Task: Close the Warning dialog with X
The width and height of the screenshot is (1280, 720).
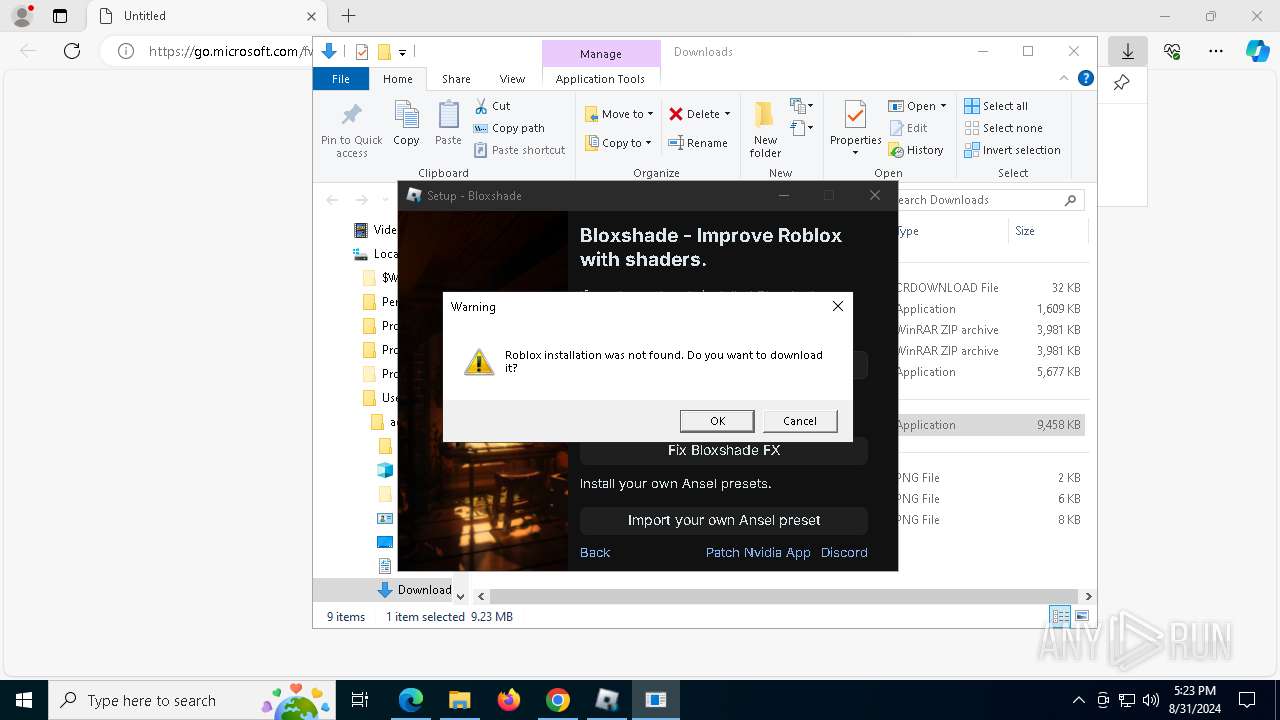Action: (838, 306)
